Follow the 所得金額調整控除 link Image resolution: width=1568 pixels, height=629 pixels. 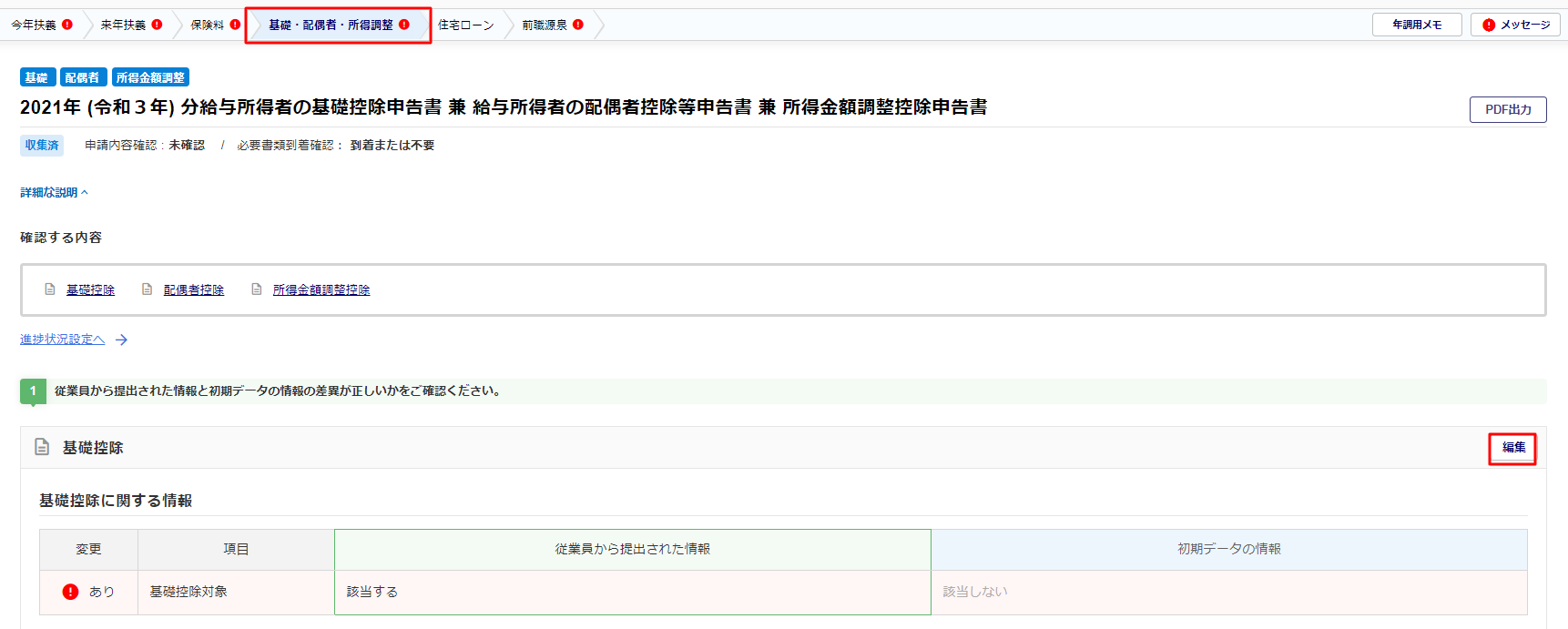coord(321,290)
